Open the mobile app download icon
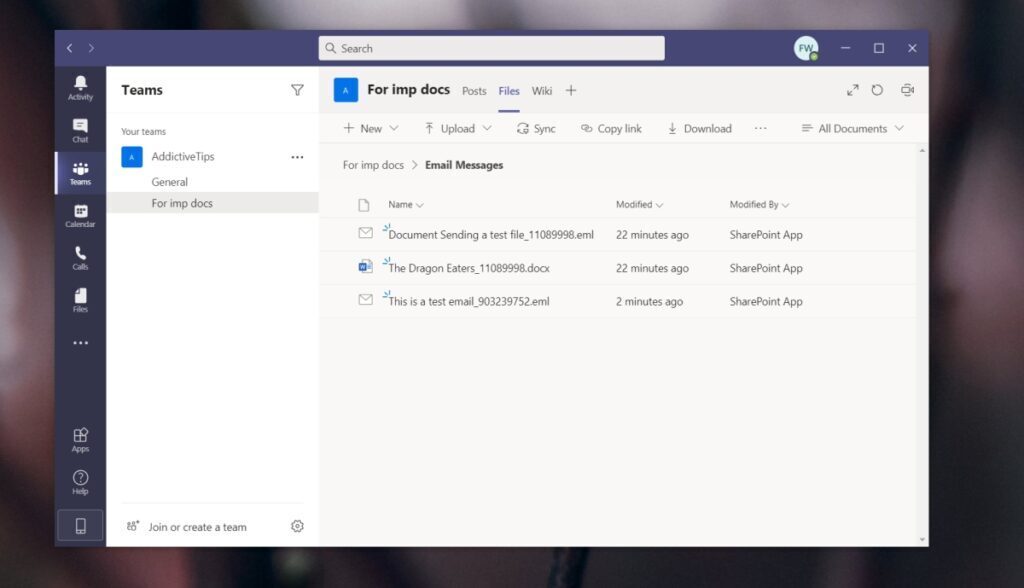Image resolution: width=1024 pixels, height=588 pixels. 80,525
